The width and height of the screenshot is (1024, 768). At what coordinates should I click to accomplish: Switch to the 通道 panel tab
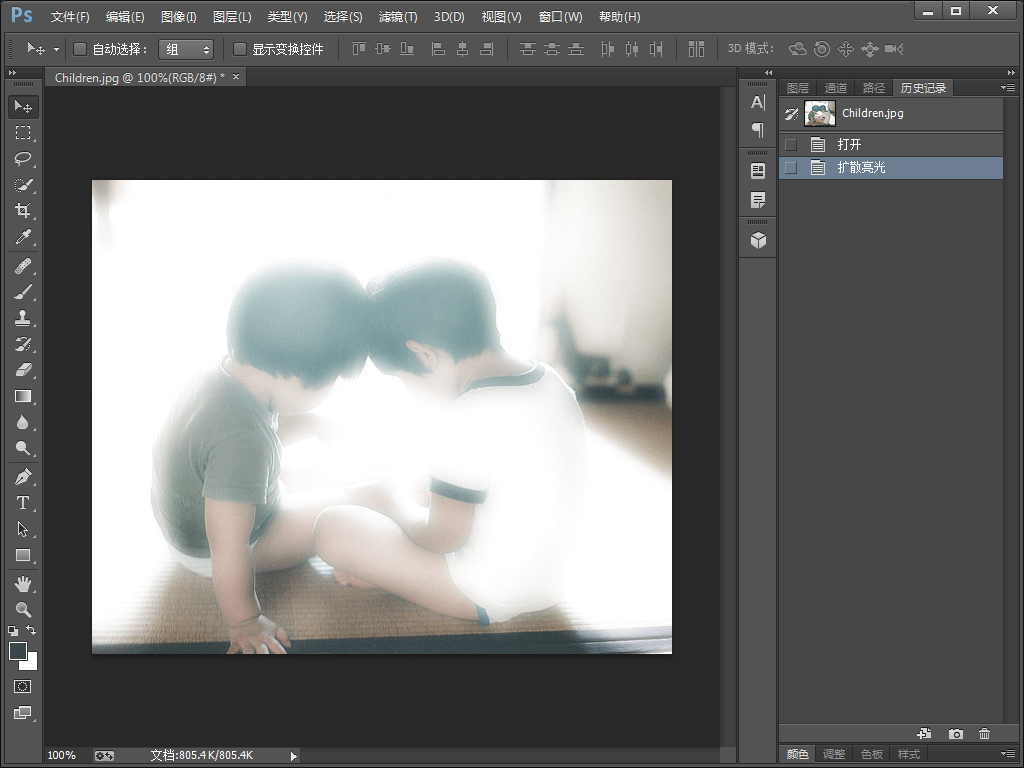click(x=835, y=88)
